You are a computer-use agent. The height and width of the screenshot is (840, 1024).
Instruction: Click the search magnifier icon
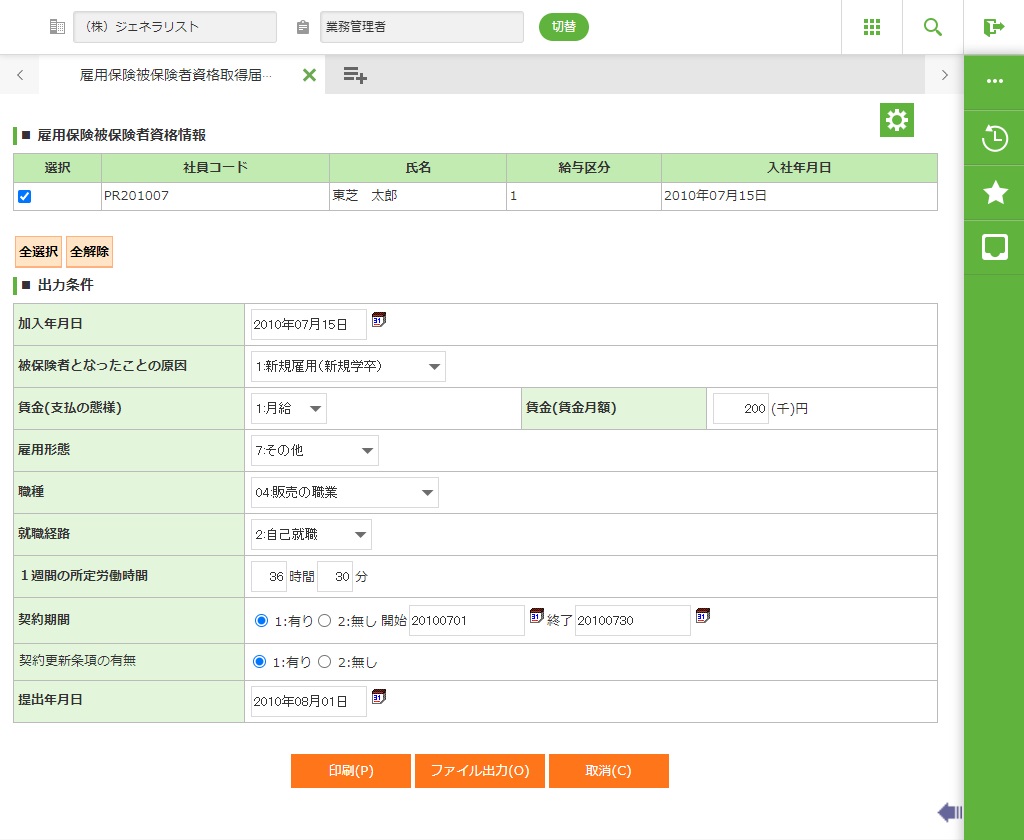click(933, 27)
